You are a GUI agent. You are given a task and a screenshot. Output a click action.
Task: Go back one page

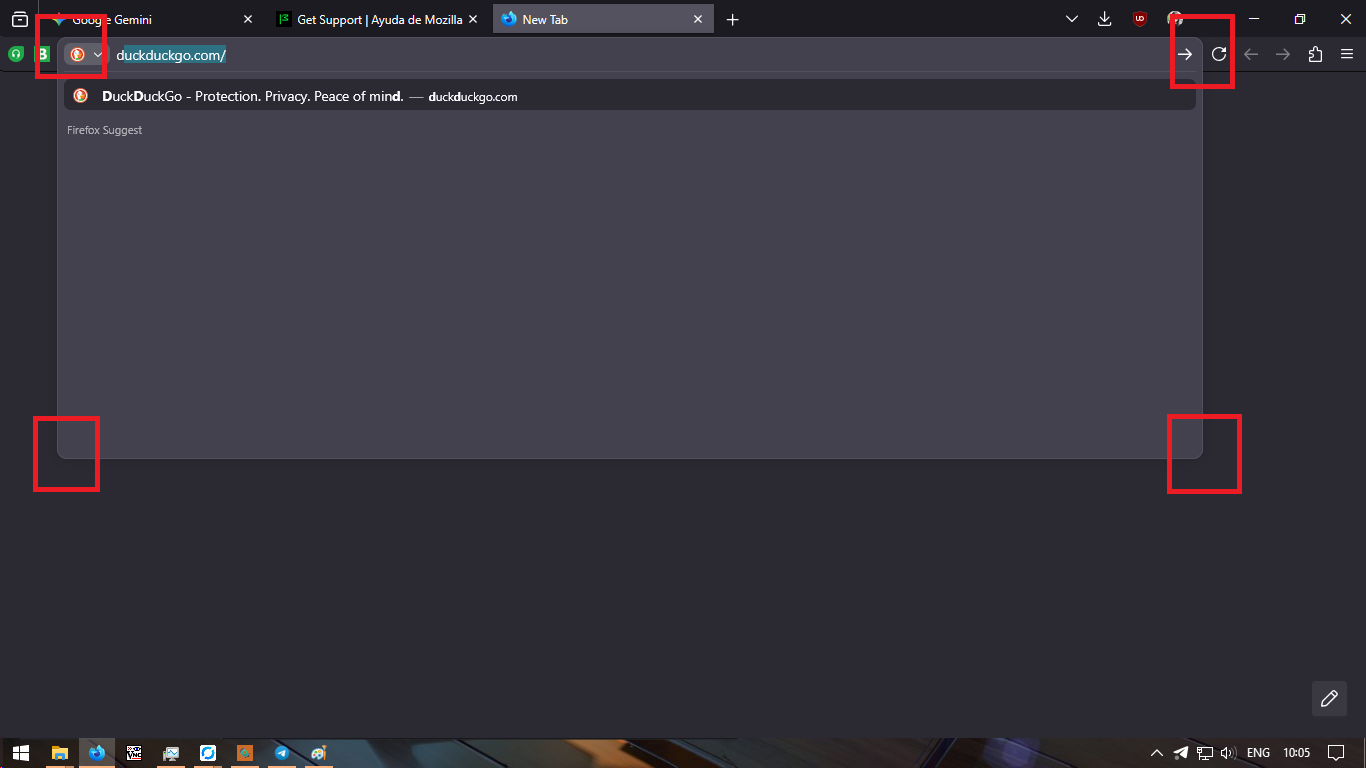(x=1251, y=54)
